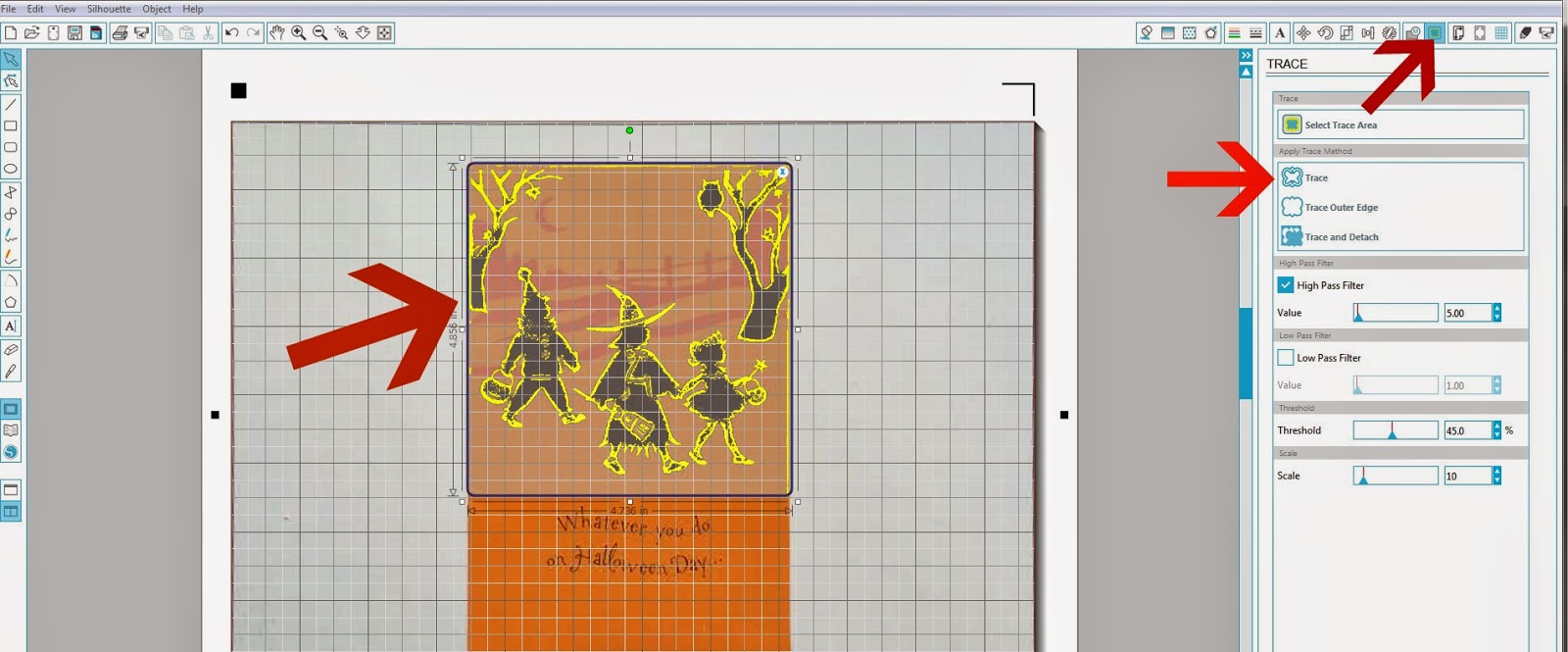Open the File menu

point(9,9)
